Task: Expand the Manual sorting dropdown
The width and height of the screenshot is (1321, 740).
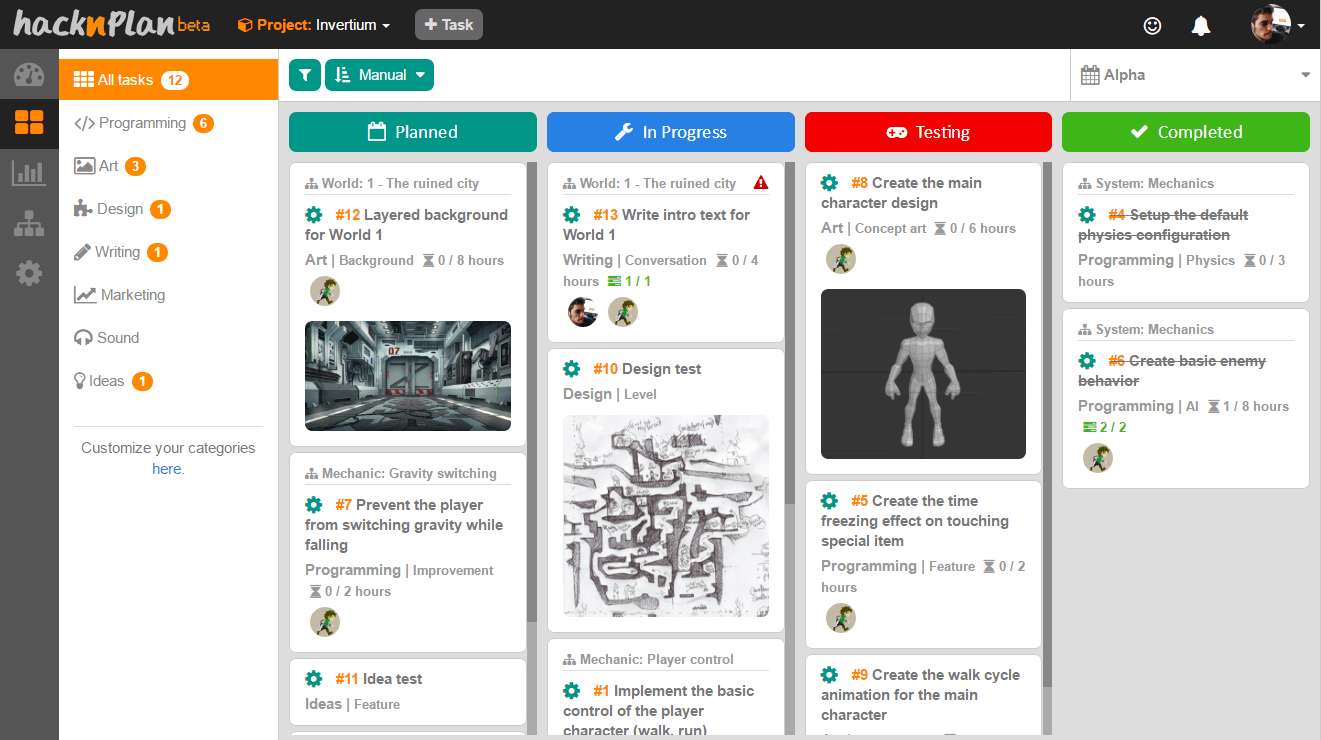Action: pos(379,75)
